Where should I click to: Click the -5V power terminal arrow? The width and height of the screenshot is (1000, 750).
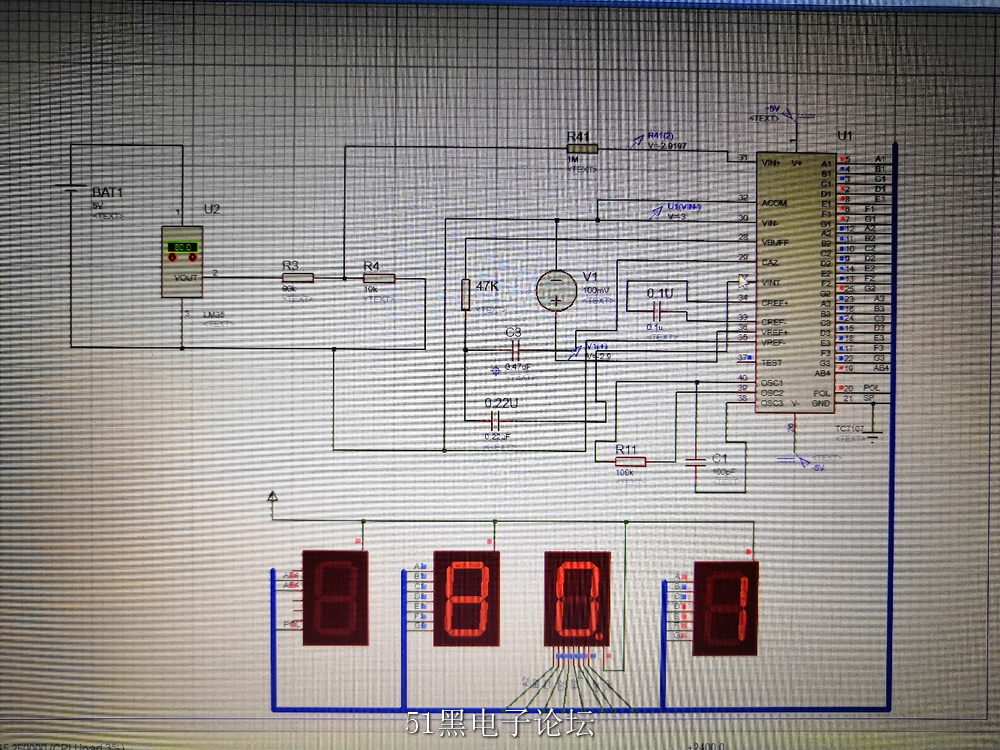tap(802, 461)
